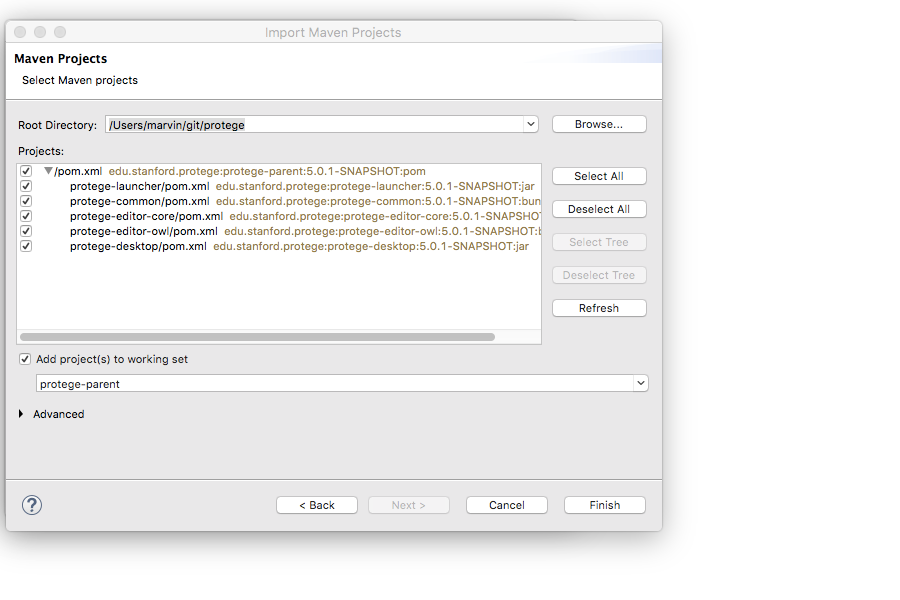Click the red close window button
The width and height of the screenshot is (900, 600).
pyautogui.click(x=20, y=32)
